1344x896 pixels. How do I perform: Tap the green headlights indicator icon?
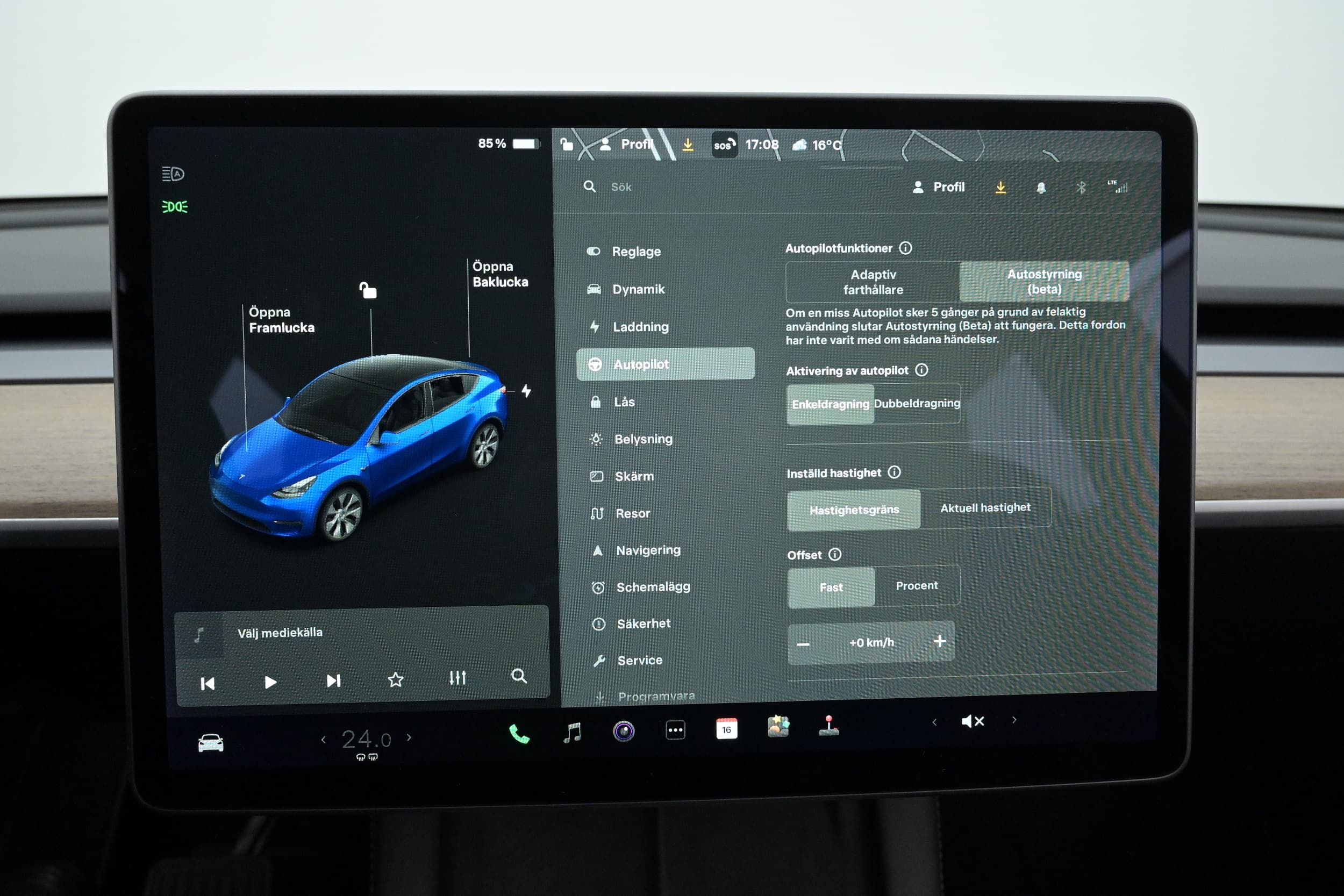174,206
